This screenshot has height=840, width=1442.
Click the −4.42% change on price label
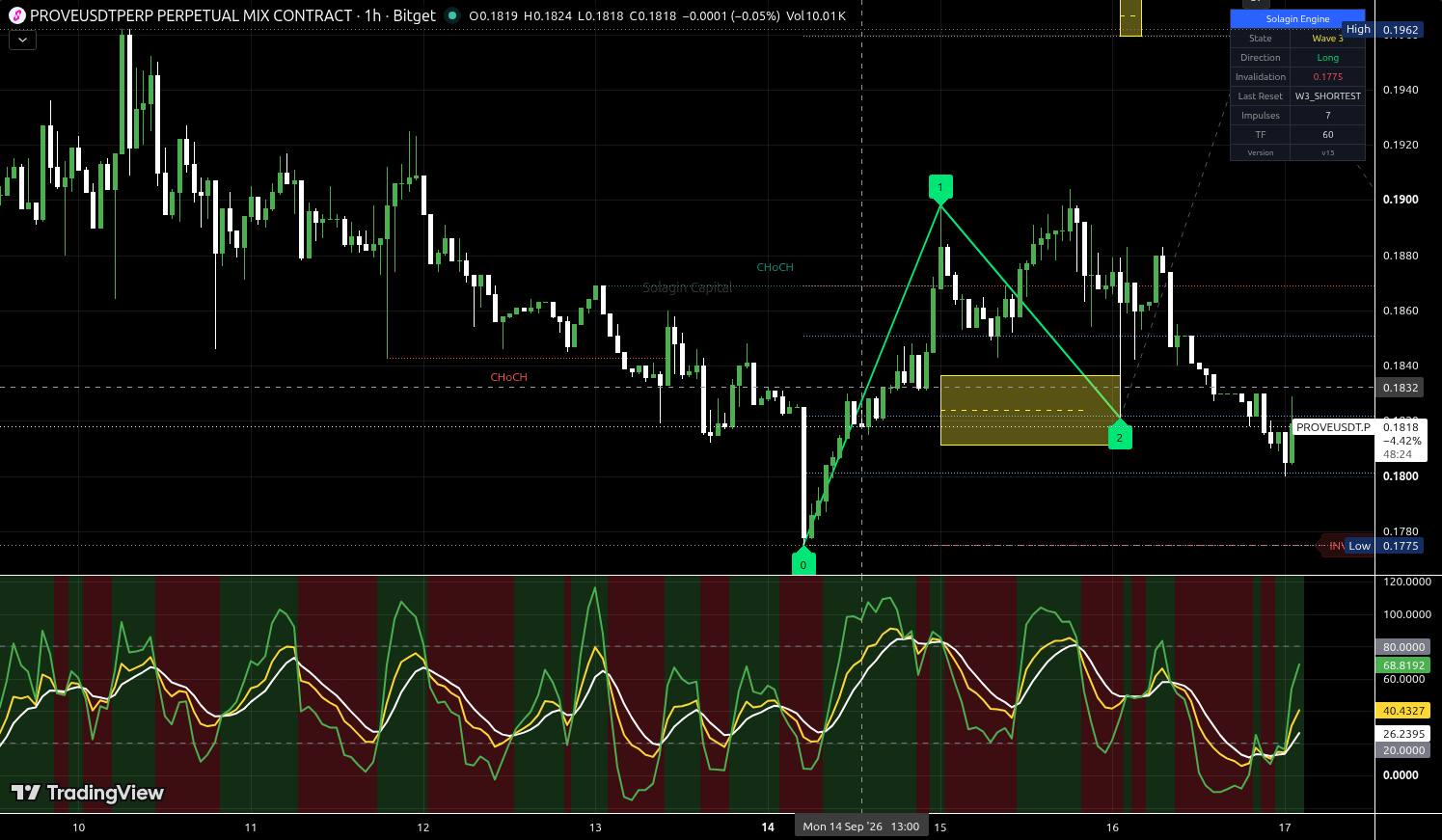pos(1401,441)
